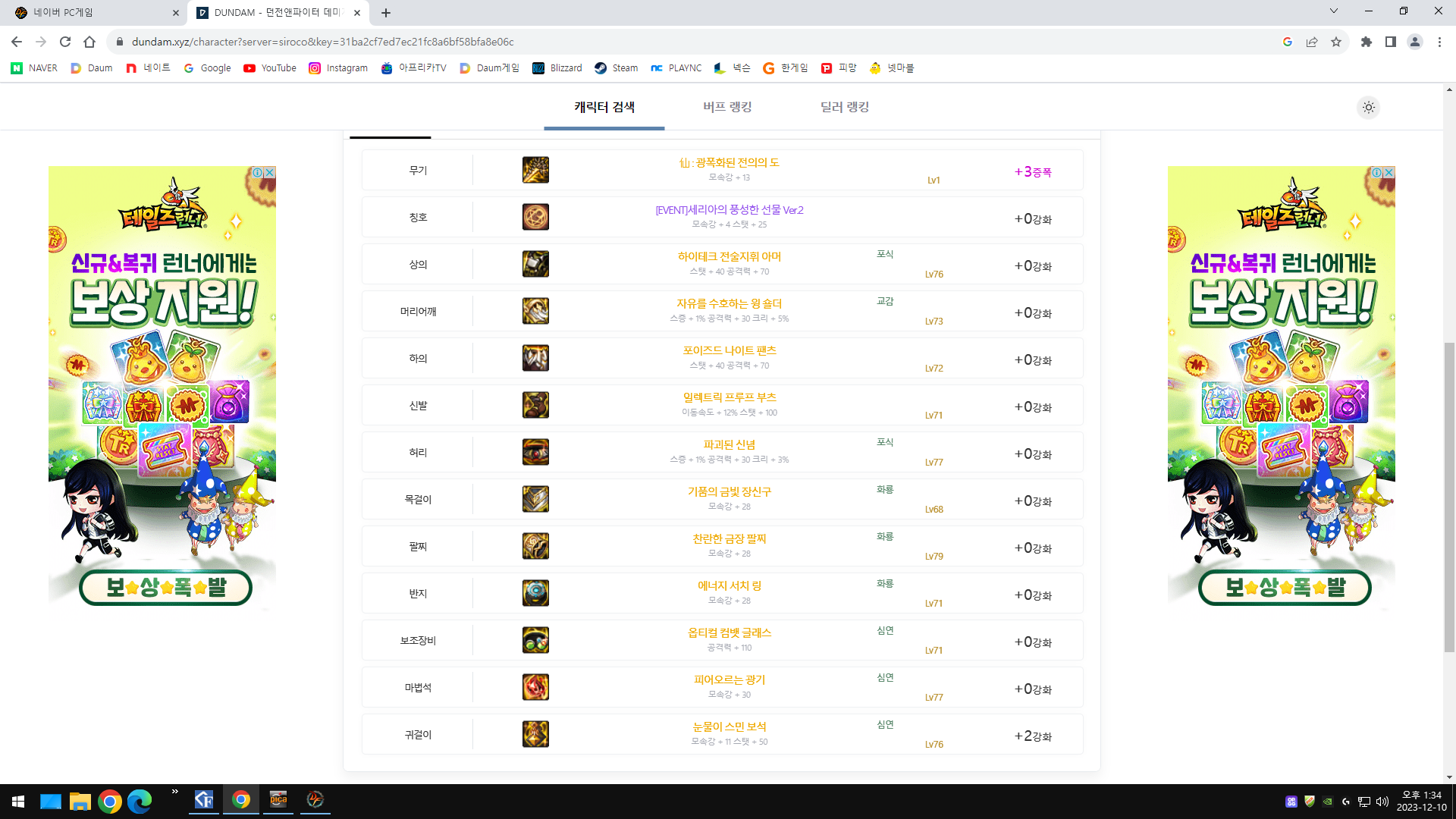Show hidden taskbar toolbar chevron
Screen dimensions: 1456x819
pyautogui.click(x=175, y=792)
